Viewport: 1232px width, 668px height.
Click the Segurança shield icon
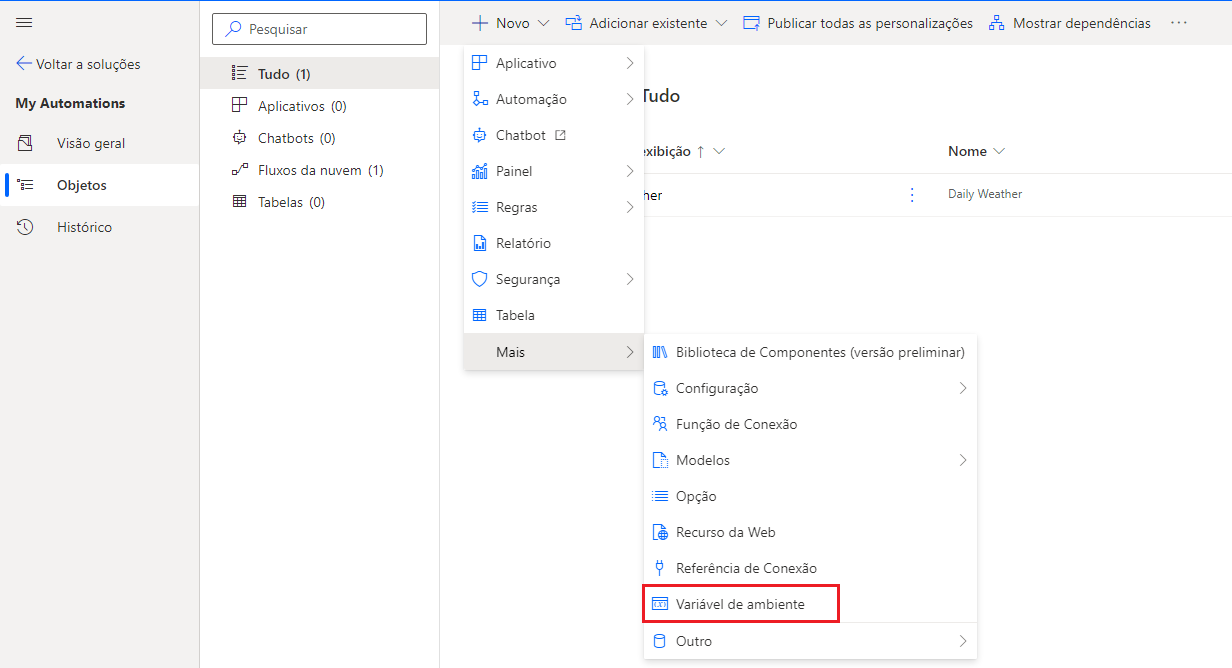pos(480,278)
